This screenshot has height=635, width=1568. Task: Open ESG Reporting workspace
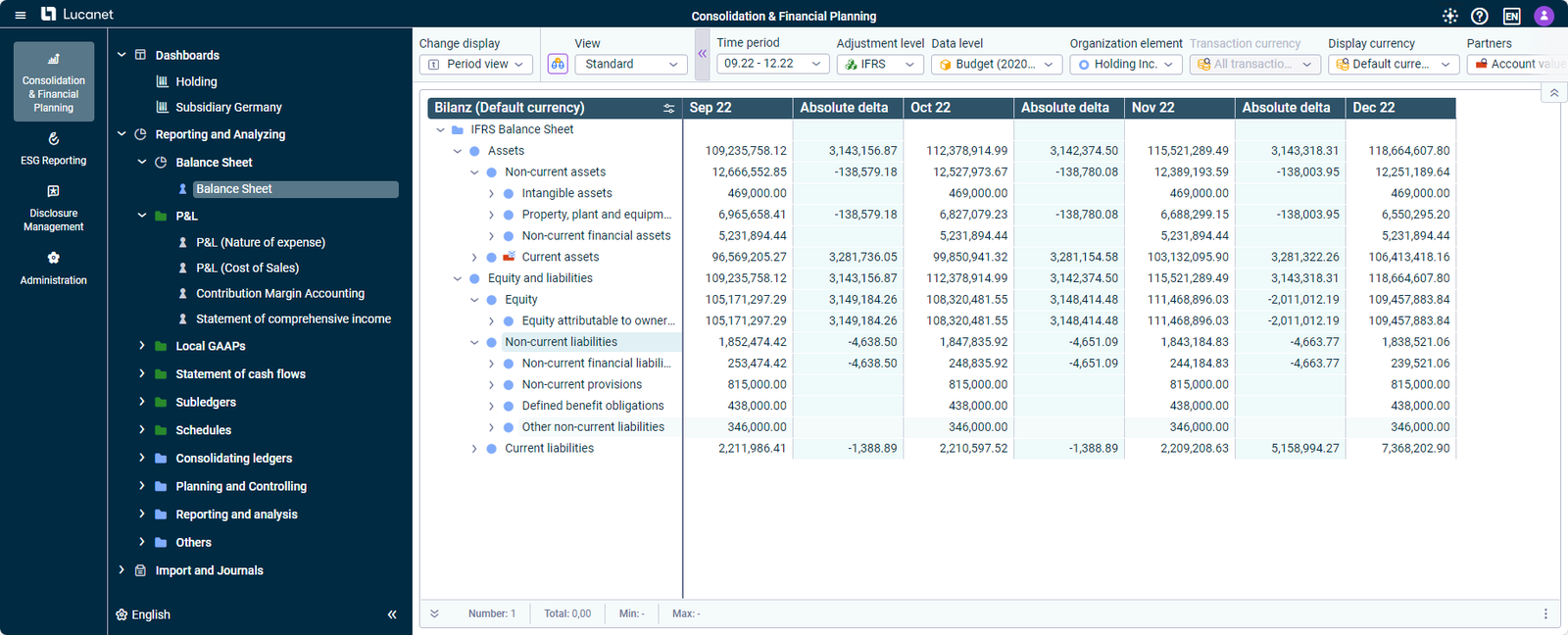(54, 148)
